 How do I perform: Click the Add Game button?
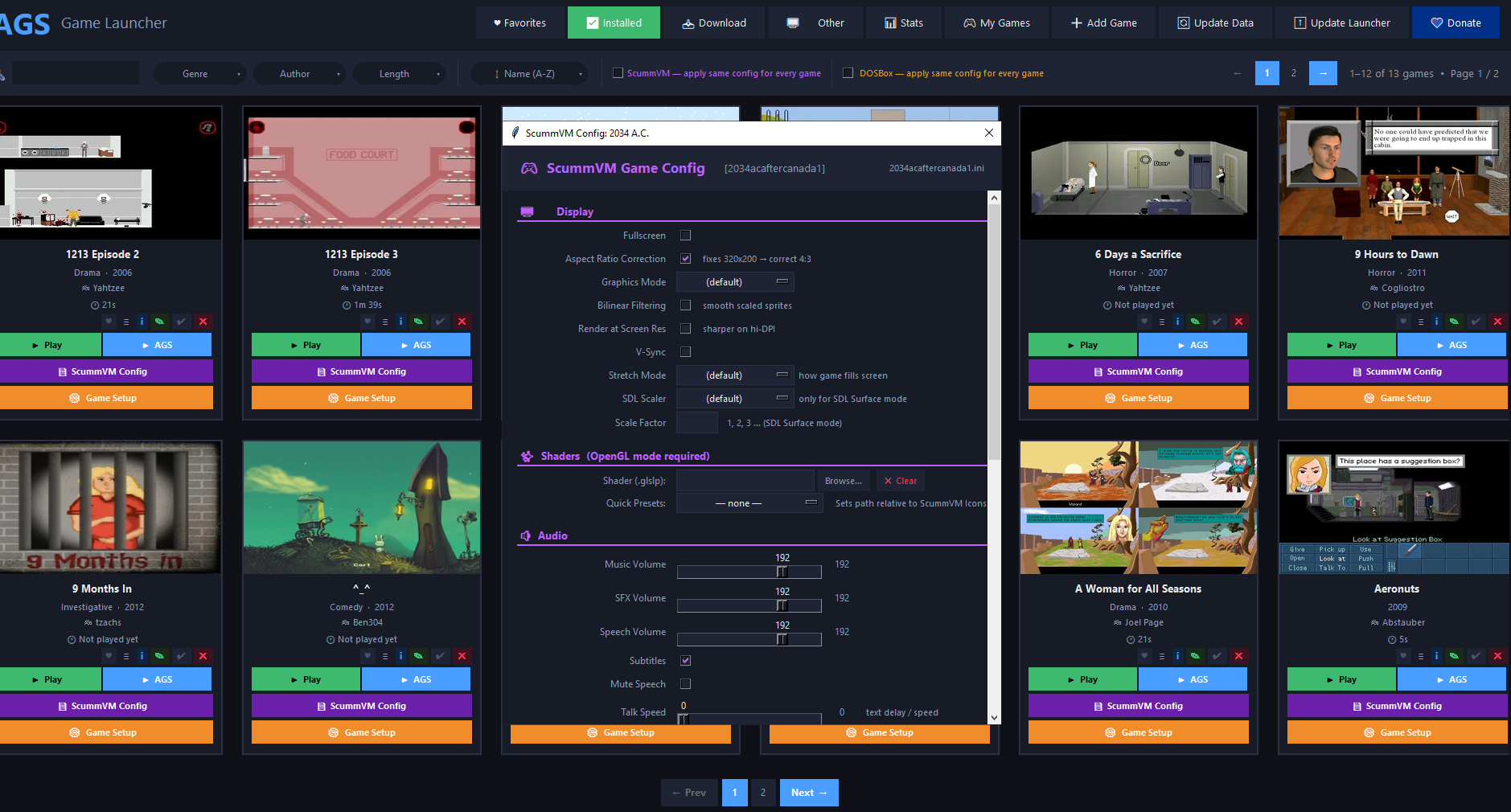point(1103,23)
